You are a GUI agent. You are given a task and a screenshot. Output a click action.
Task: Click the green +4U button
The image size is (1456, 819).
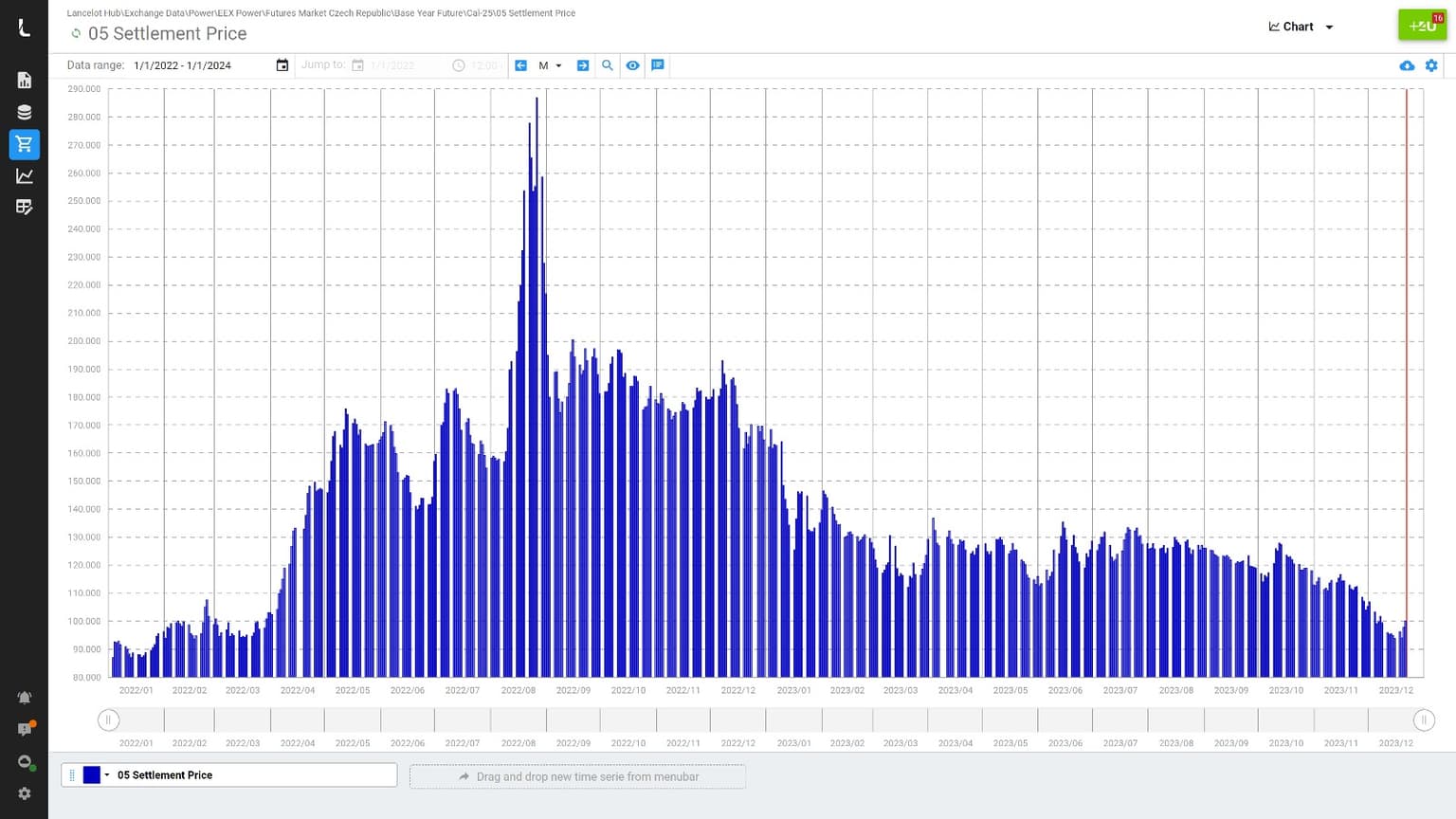1422,26
